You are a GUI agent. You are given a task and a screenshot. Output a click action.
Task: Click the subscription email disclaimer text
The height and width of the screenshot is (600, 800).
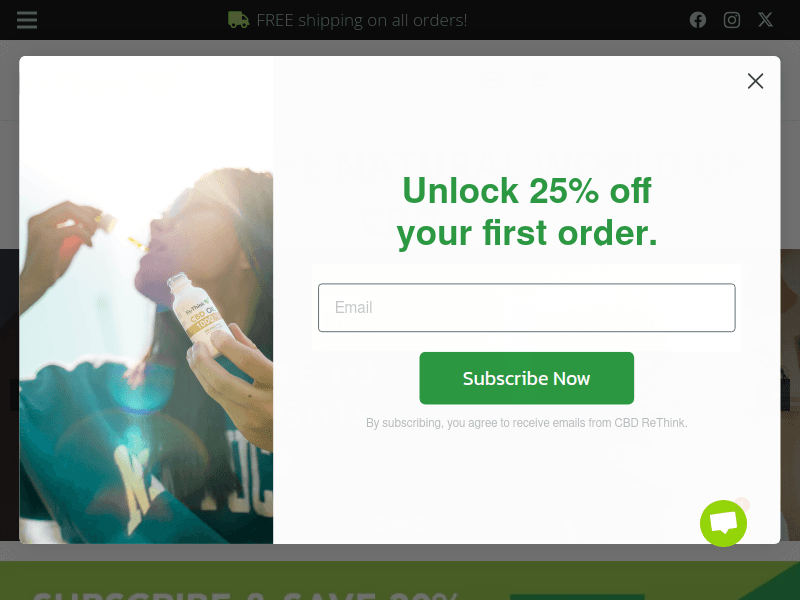(x=527, y=423)
